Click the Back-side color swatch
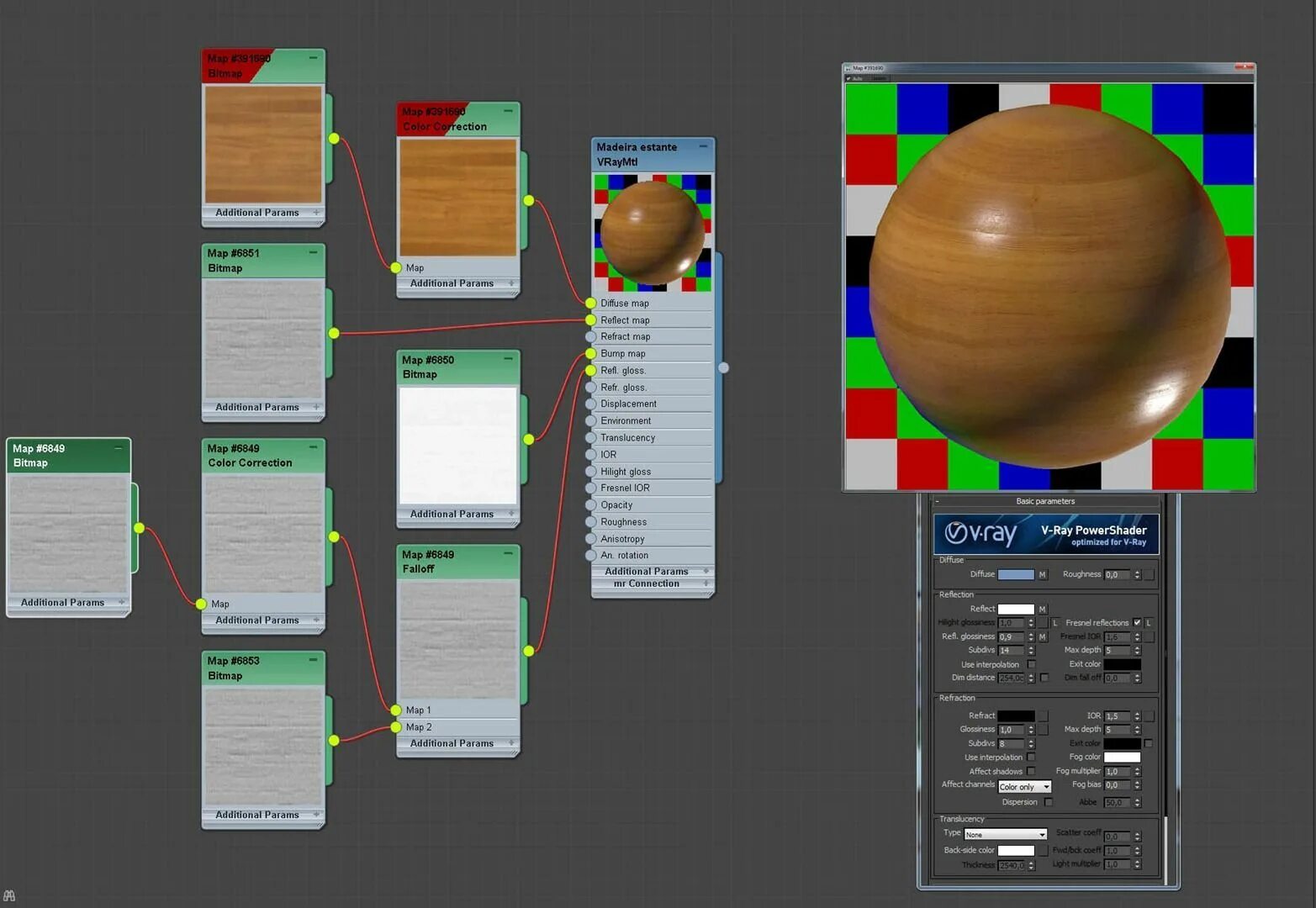This screenshot has width=1316, height=908. (1016, 851)
